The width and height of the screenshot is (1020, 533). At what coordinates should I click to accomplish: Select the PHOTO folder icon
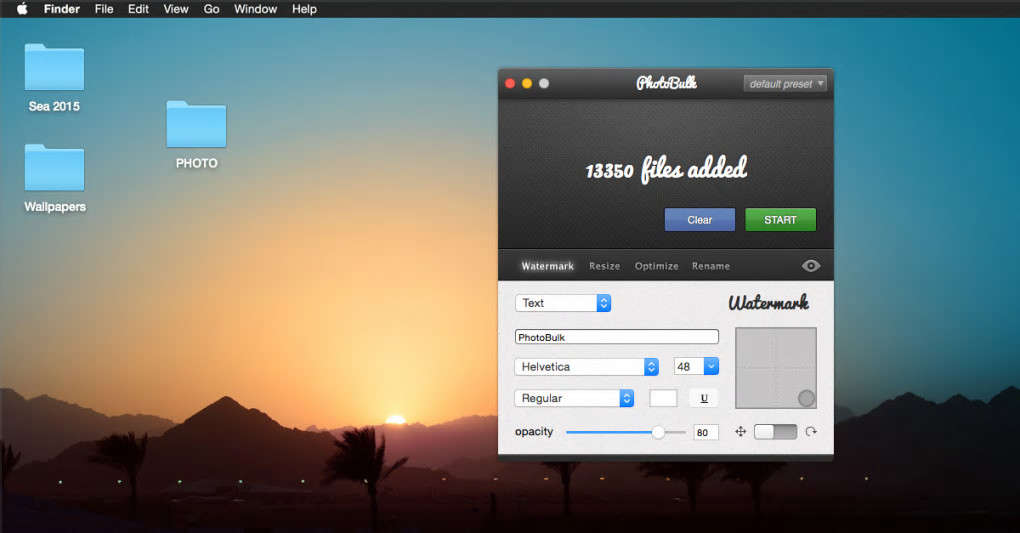(x=196, y=124)
